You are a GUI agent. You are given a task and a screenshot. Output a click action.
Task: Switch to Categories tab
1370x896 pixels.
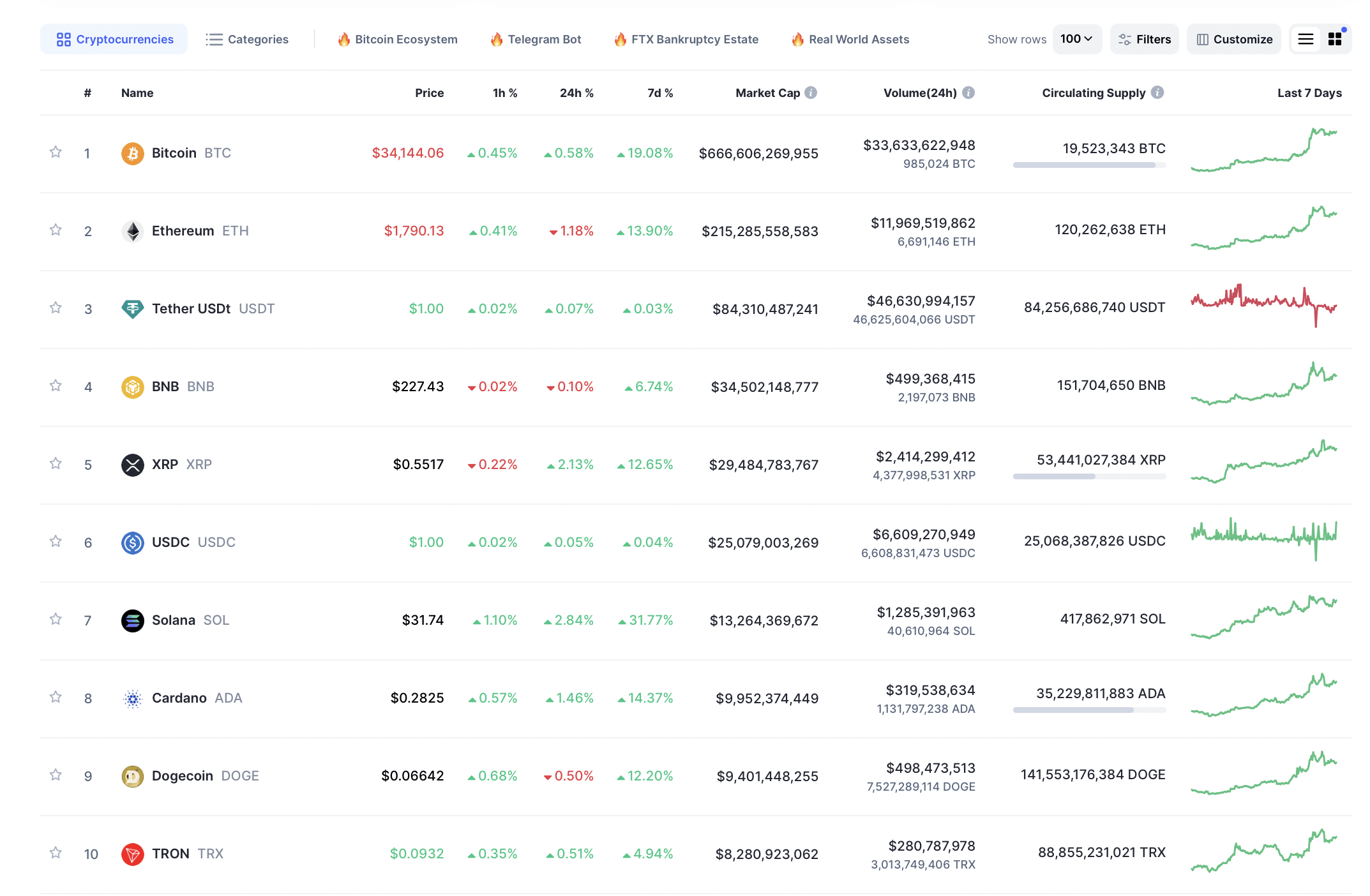coord(247,40)
